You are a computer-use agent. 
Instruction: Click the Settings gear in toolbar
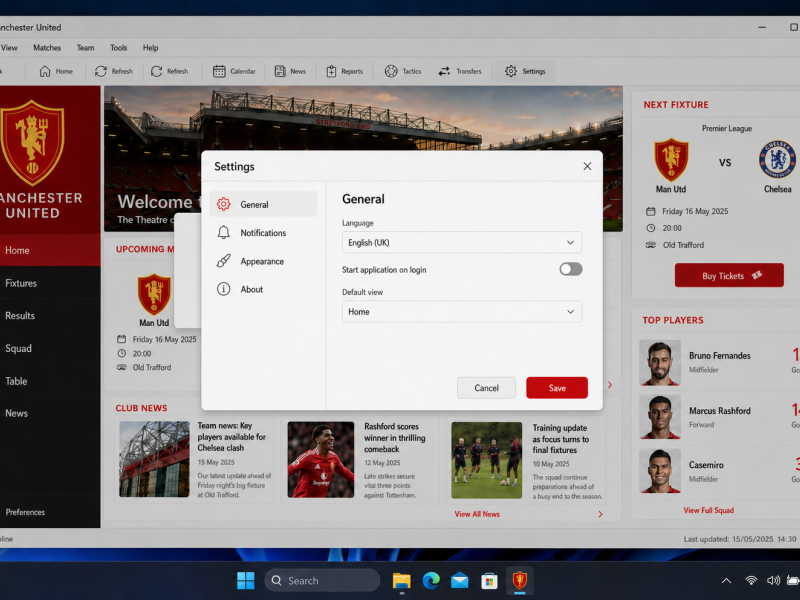click(x=511, y=71)
